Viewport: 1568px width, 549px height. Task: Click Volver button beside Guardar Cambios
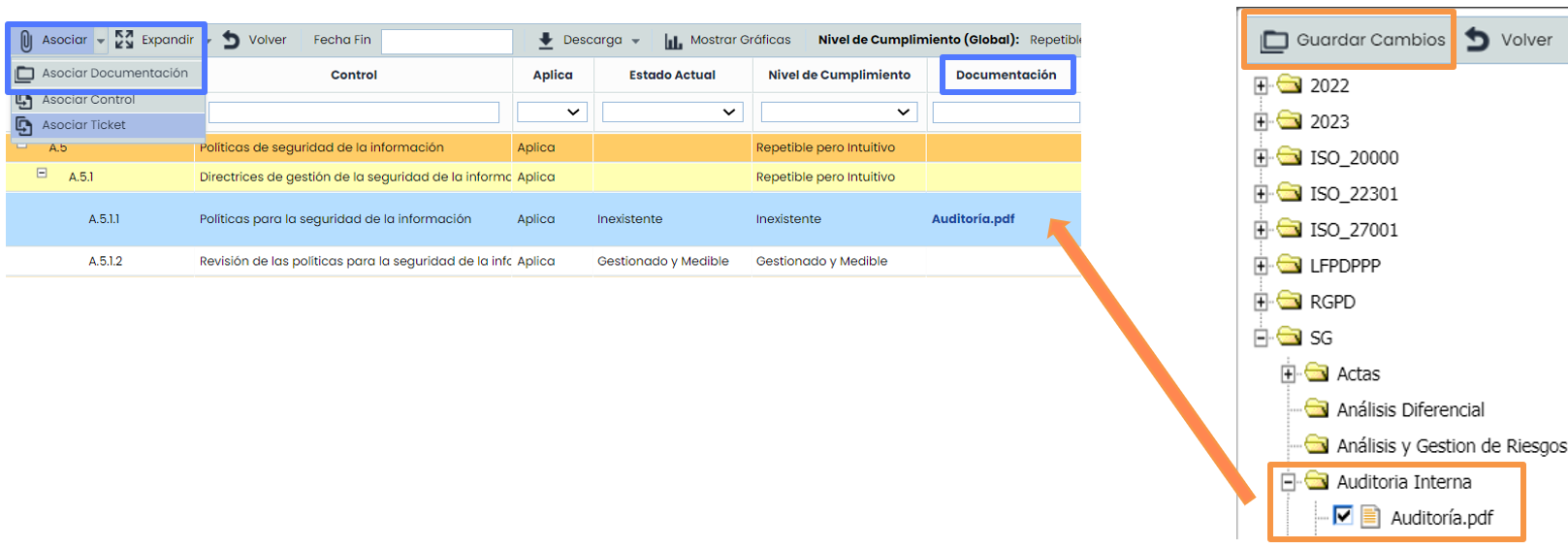(1510, 40)
